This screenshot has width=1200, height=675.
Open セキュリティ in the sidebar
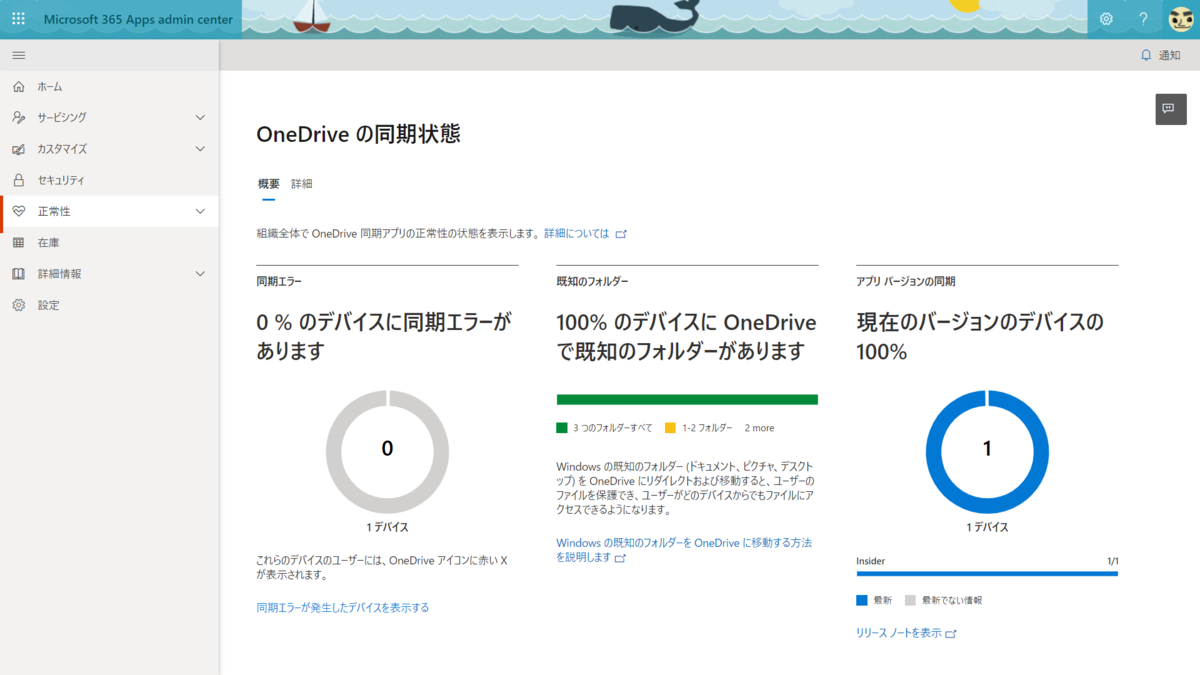click(x=110, y=180)
